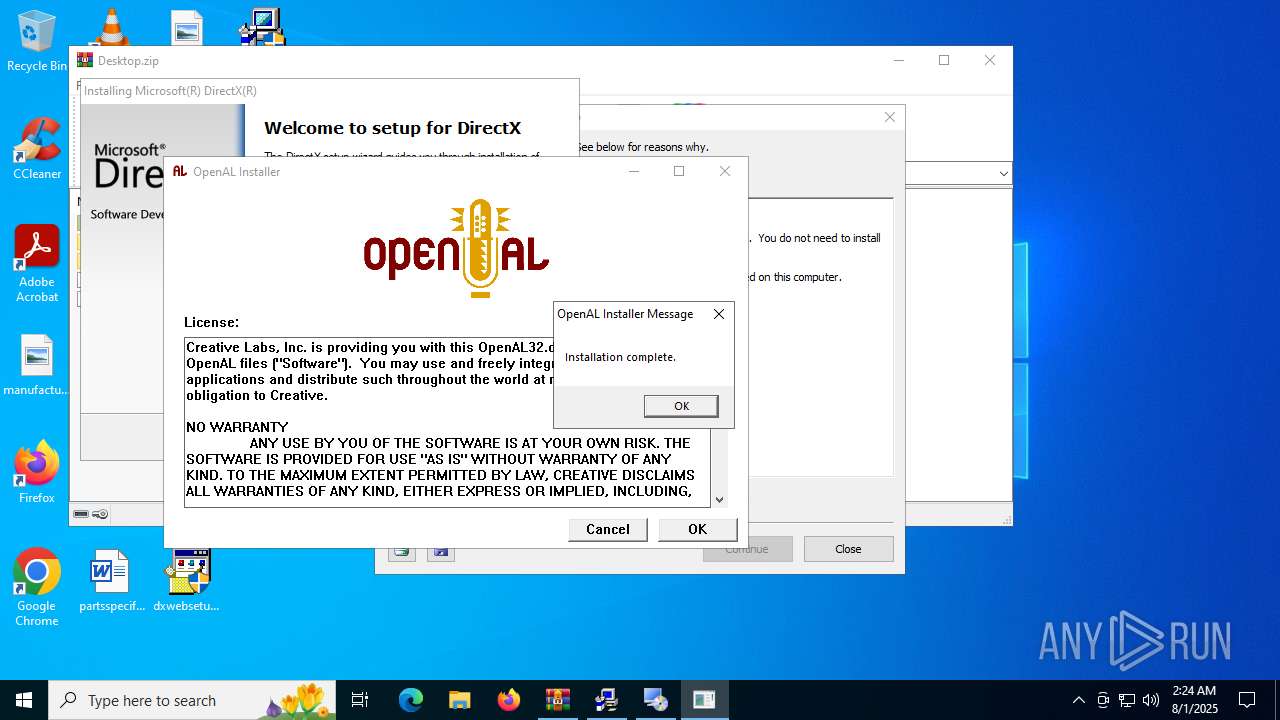Open the notification center icon

(x=1247, y=700)
